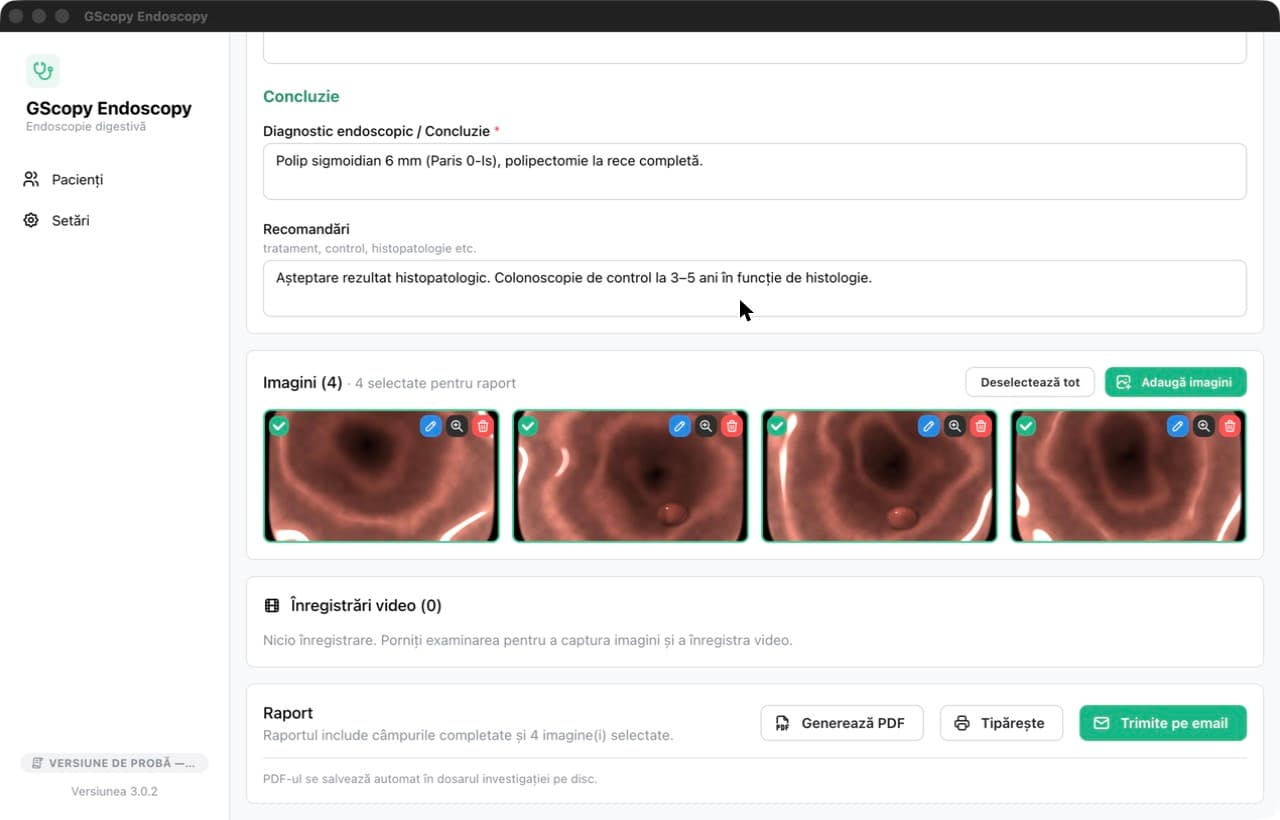The width and height of the screenshot is (1280, 820).
Task: Uncheck the first image selection checkmark
Action: [x=279, y=426]
